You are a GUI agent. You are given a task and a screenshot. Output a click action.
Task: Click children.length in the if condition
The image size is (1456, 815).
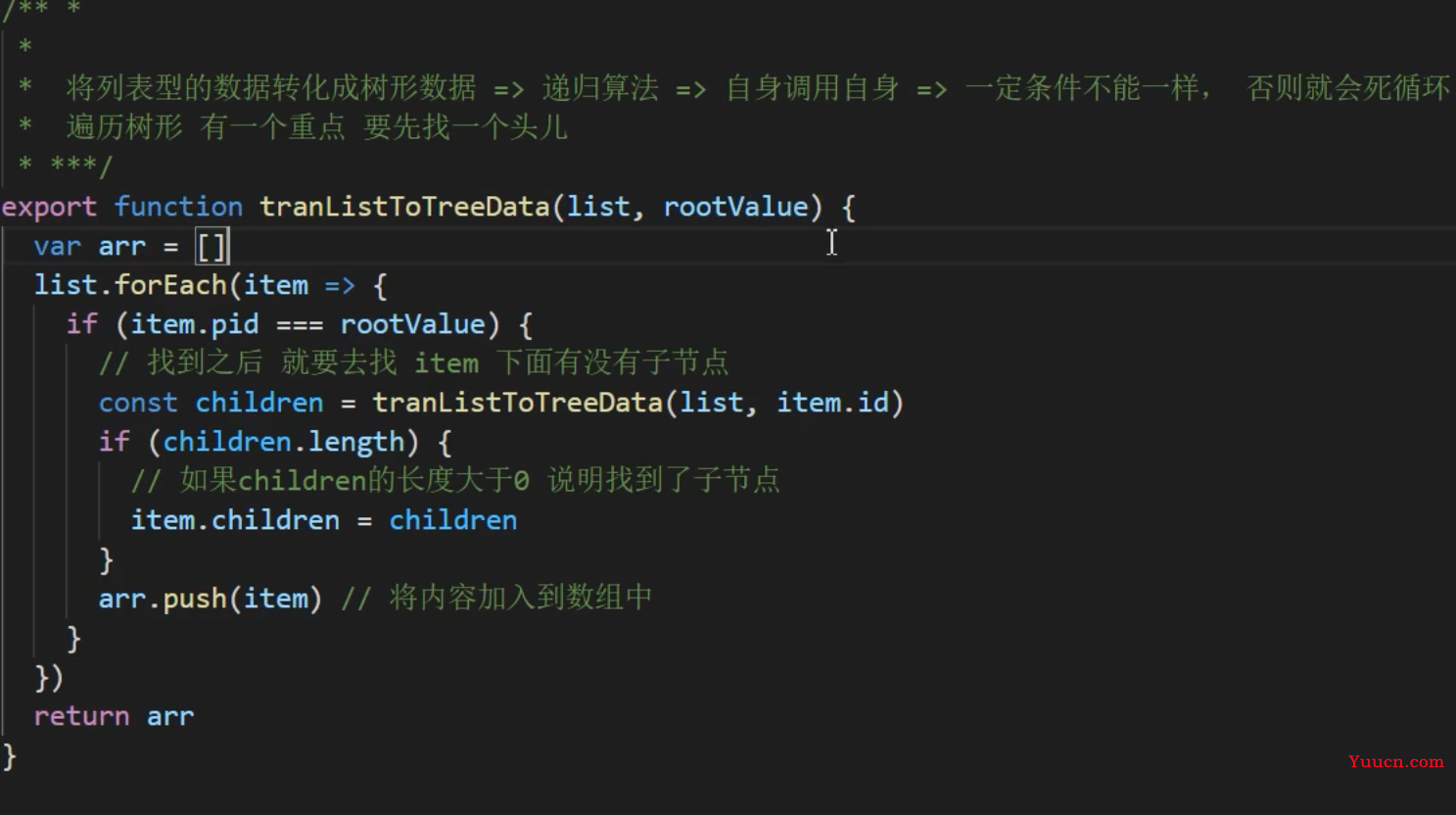(x=284, y=442)
